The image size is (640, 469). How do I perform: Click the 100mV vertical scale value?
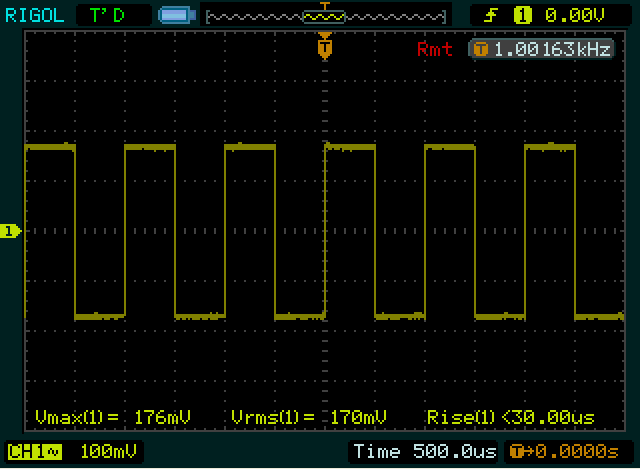coord(109,451)
